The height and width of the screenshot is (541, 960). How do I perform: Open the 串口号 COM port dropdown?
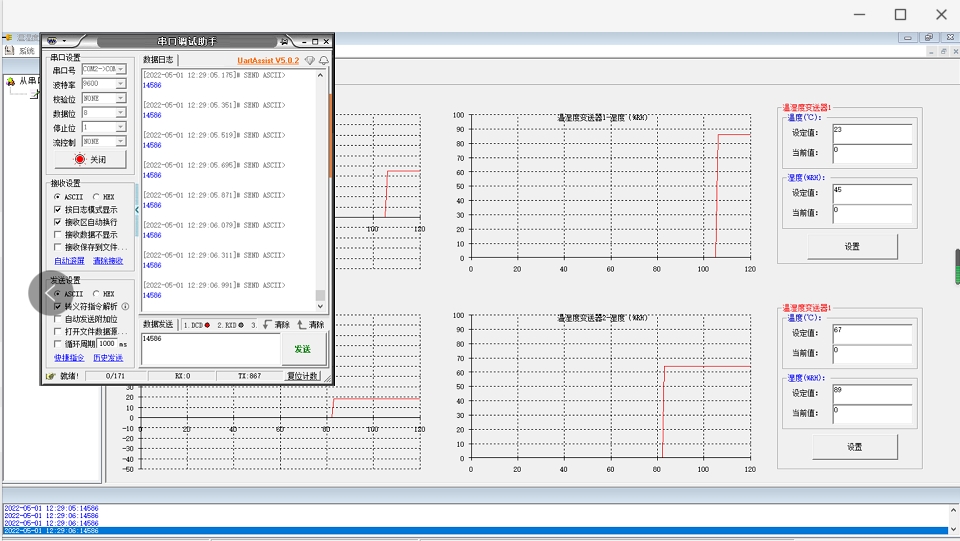(x=121, y=69)
